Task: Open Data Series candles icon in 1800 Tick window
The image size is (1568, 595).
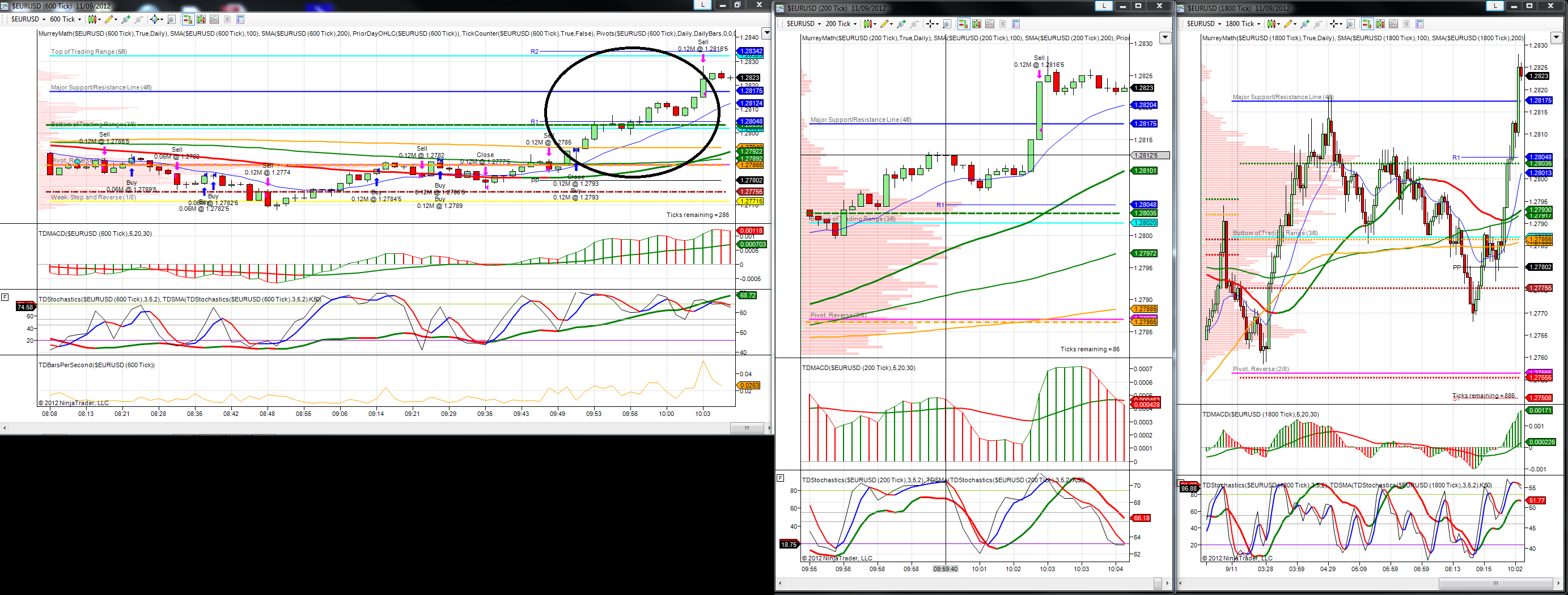Action: coord(1380,24)
